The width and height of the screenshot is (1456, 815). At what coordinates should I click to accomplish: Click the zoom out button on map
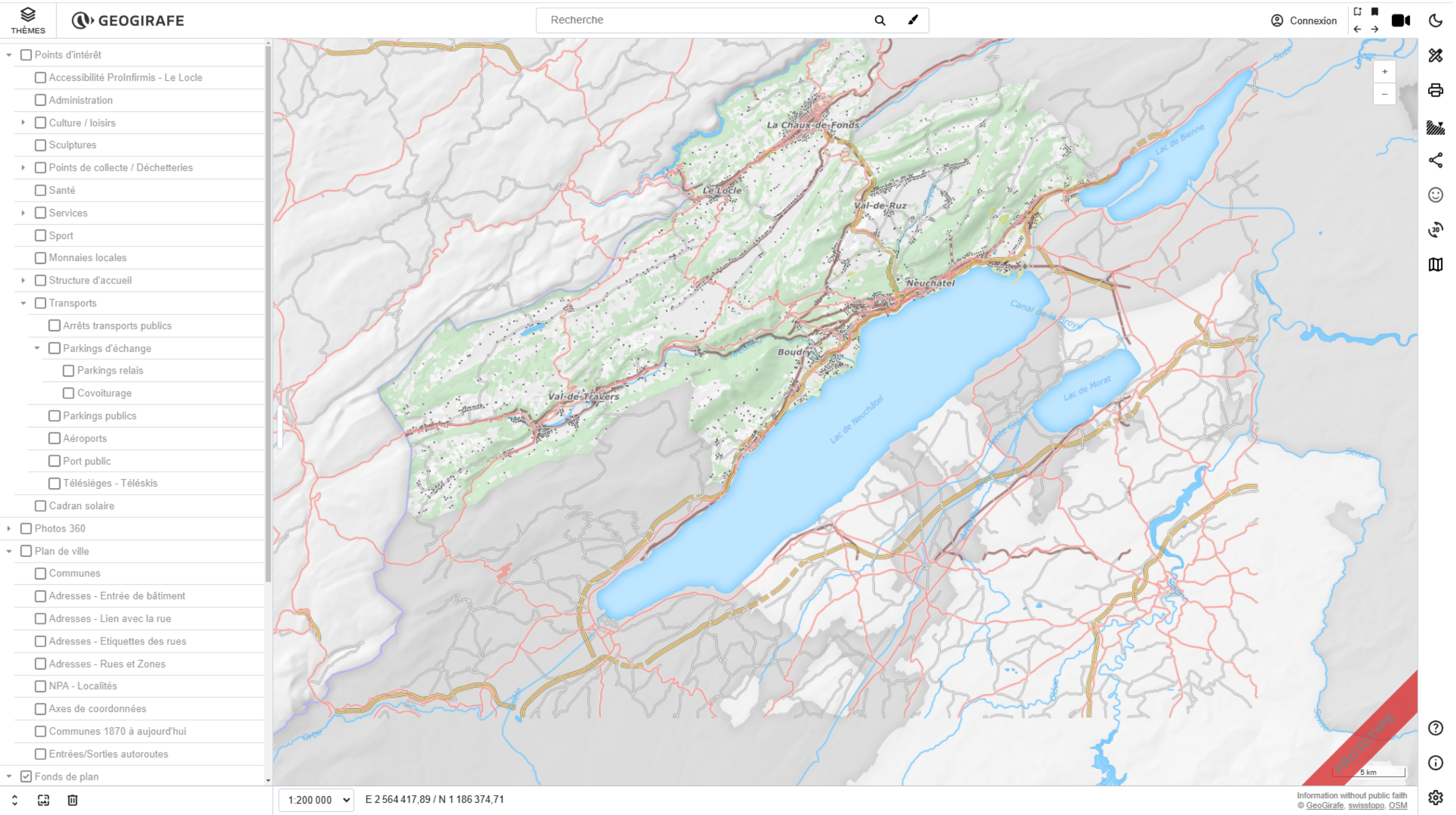pos(1384,94)
